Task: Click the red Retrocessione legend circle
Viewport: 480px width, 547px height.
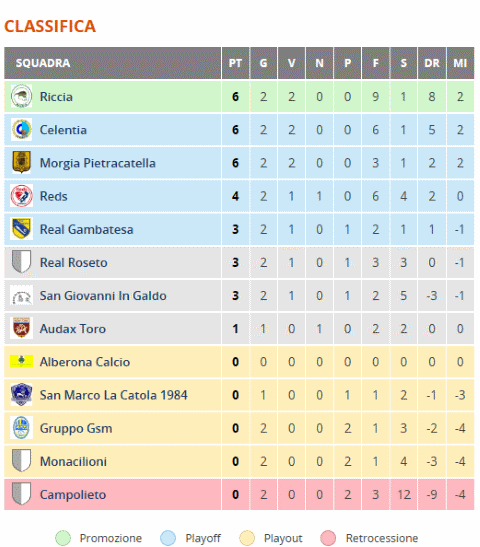Action: [x=328, y=538]
